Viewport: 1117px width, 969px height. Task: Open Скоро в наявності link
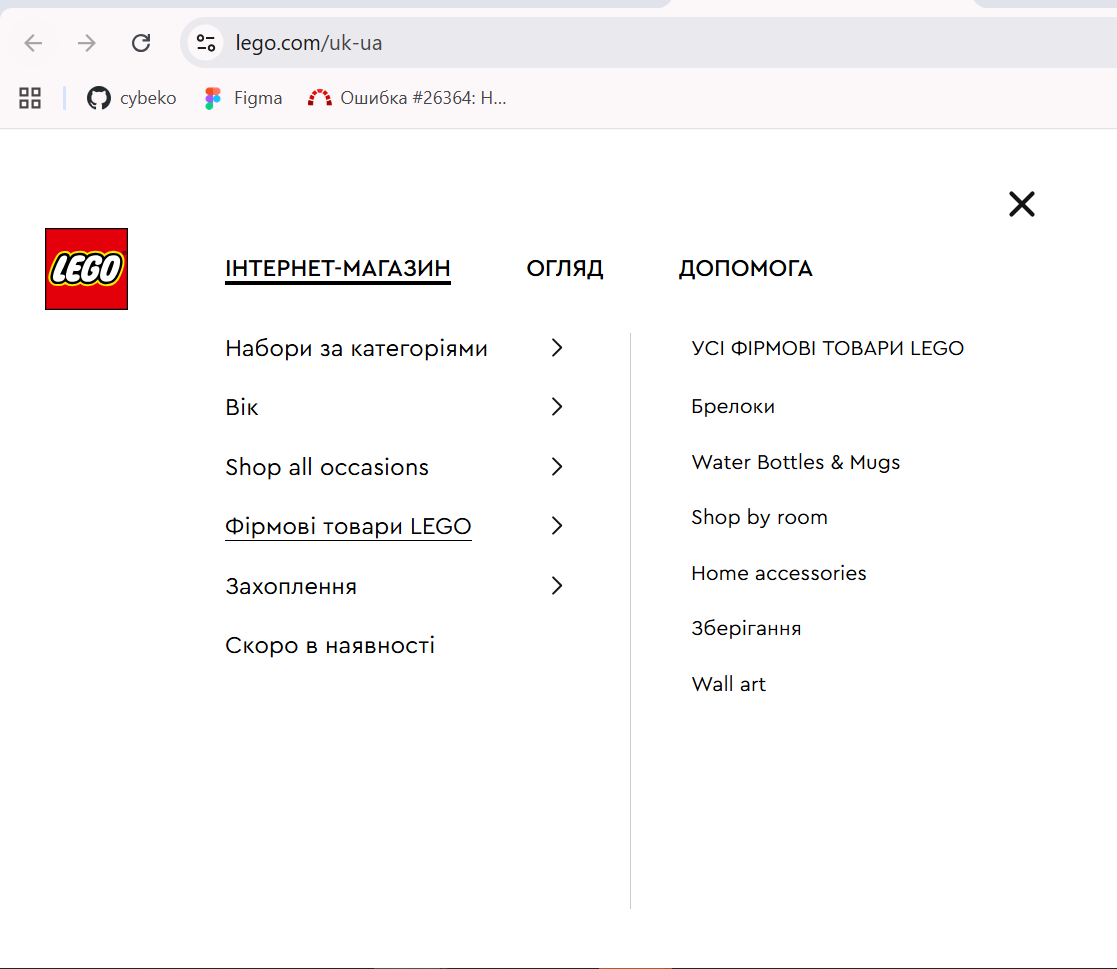point(330,645)
